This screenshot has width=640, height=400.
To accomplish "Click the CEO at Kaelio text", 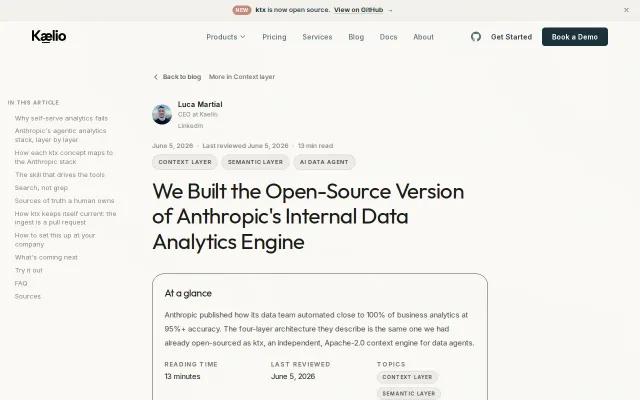I will pos(198,115).
